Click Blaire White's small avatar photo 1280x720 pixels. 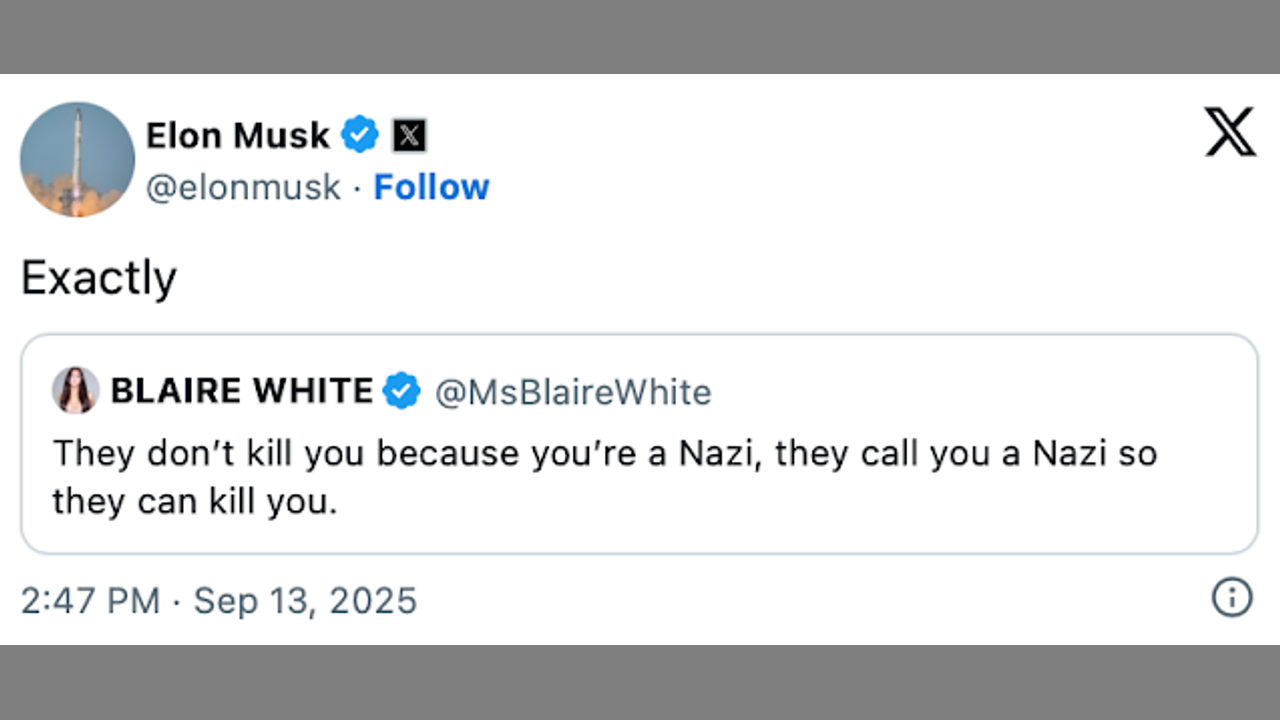coord(76,390)
